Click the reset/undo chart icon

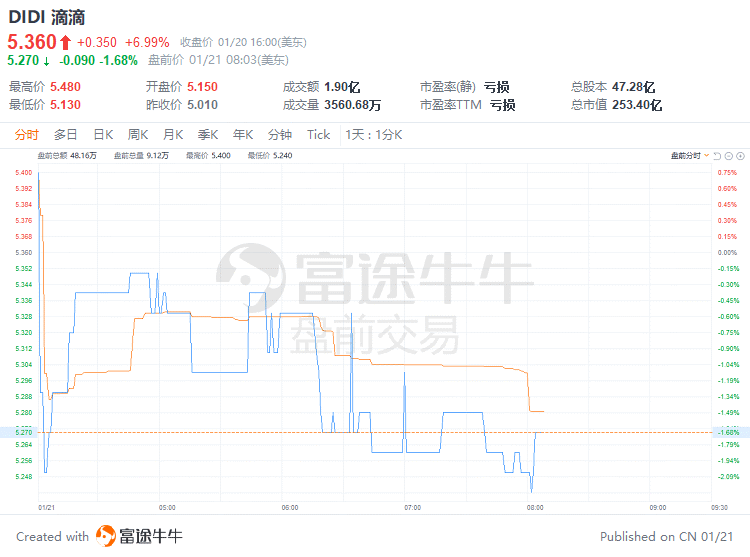pos(717,156)
